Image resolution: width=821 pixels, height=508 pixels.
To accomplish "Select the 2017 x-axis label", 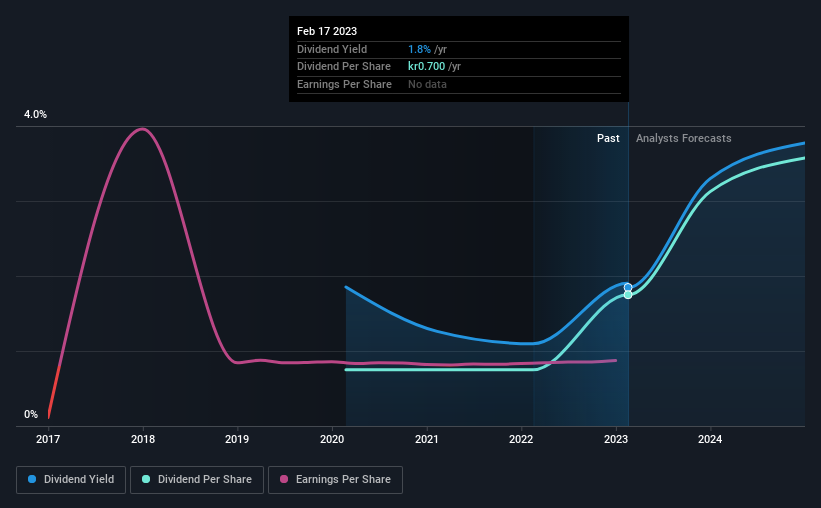I will click(48, 439).
